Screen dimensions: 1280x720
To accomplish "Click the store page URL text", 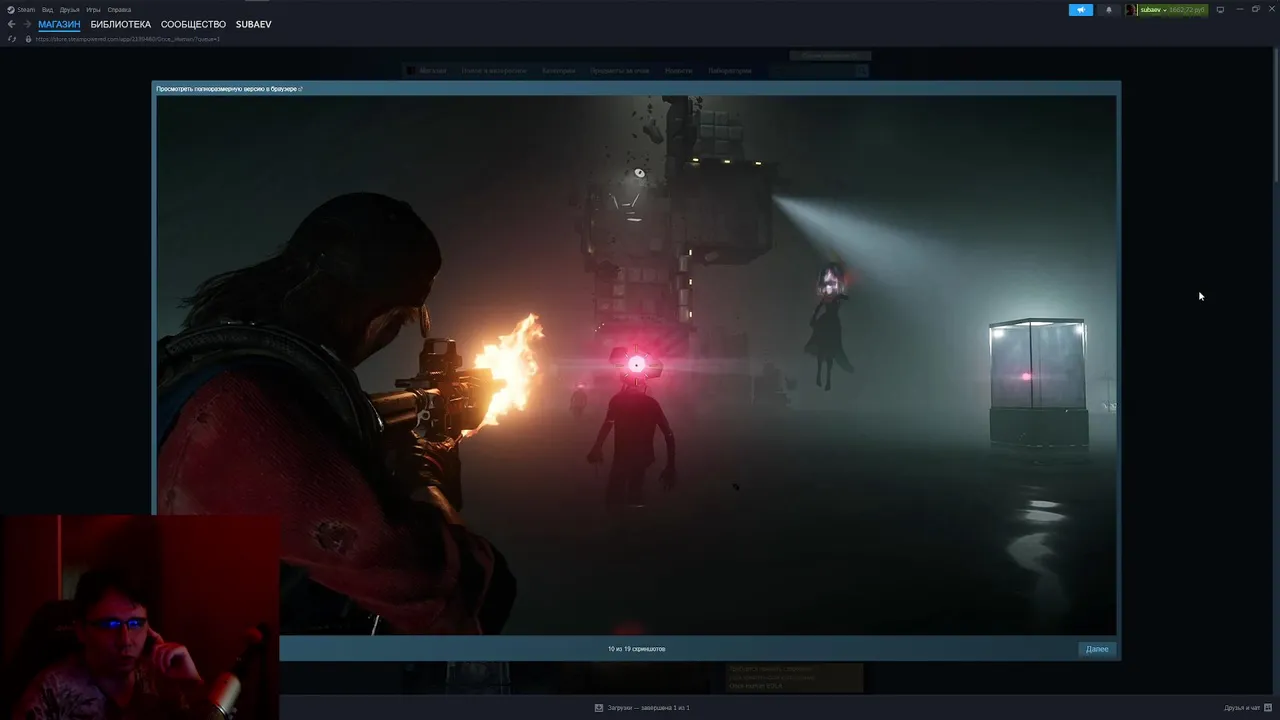I will coord(127,39).
